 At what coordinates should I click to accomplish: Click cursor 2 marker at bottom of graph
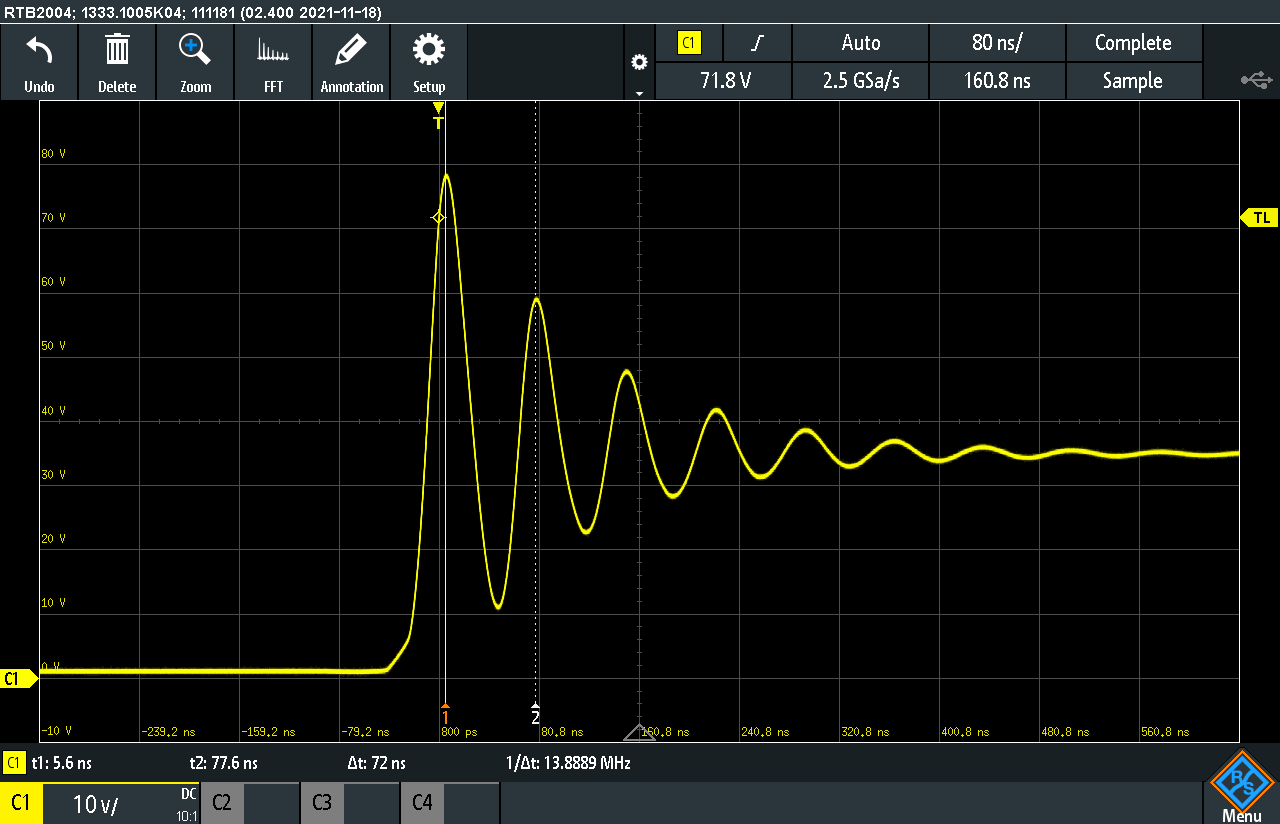(535, 714)
